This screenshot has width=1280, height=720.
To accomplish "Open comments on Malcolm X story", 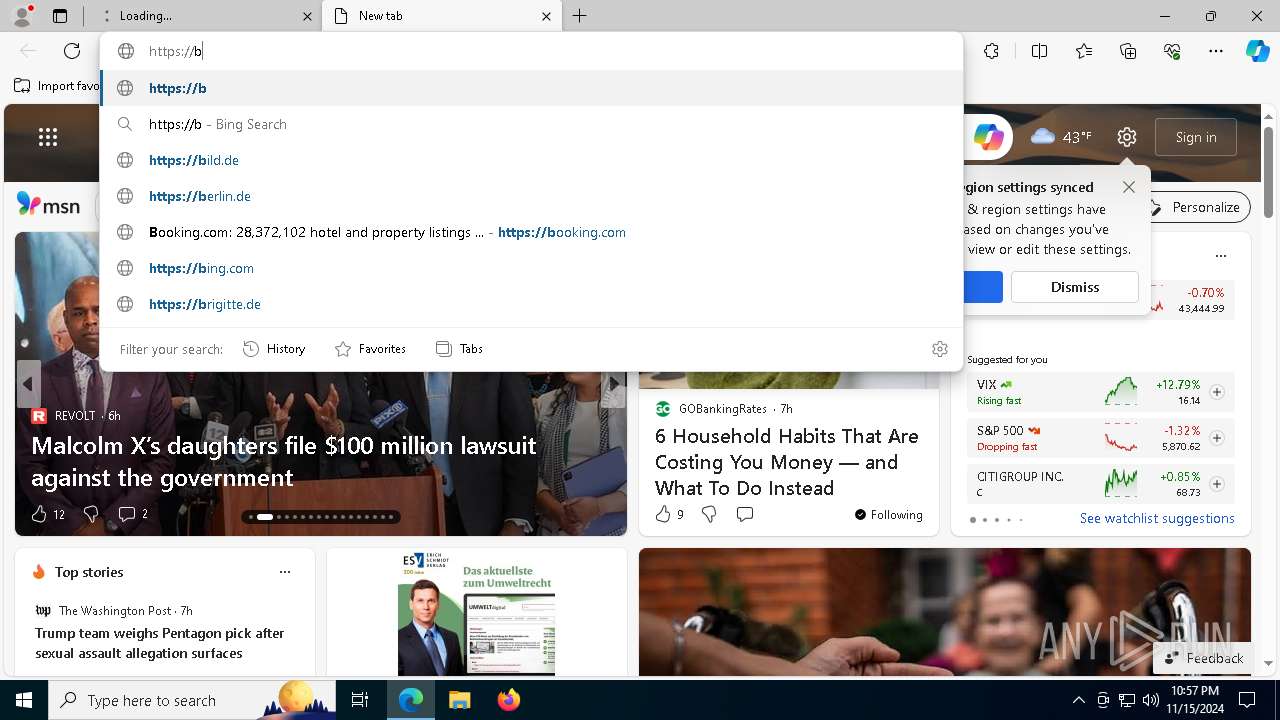I will (133, 514).
